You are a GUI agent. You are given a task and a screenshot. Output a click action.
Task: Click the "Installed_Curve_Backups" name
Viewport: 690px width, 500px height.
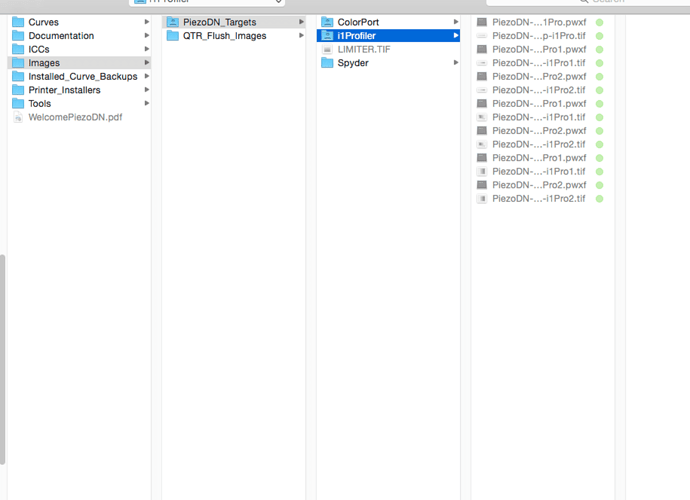pos(83,77)
